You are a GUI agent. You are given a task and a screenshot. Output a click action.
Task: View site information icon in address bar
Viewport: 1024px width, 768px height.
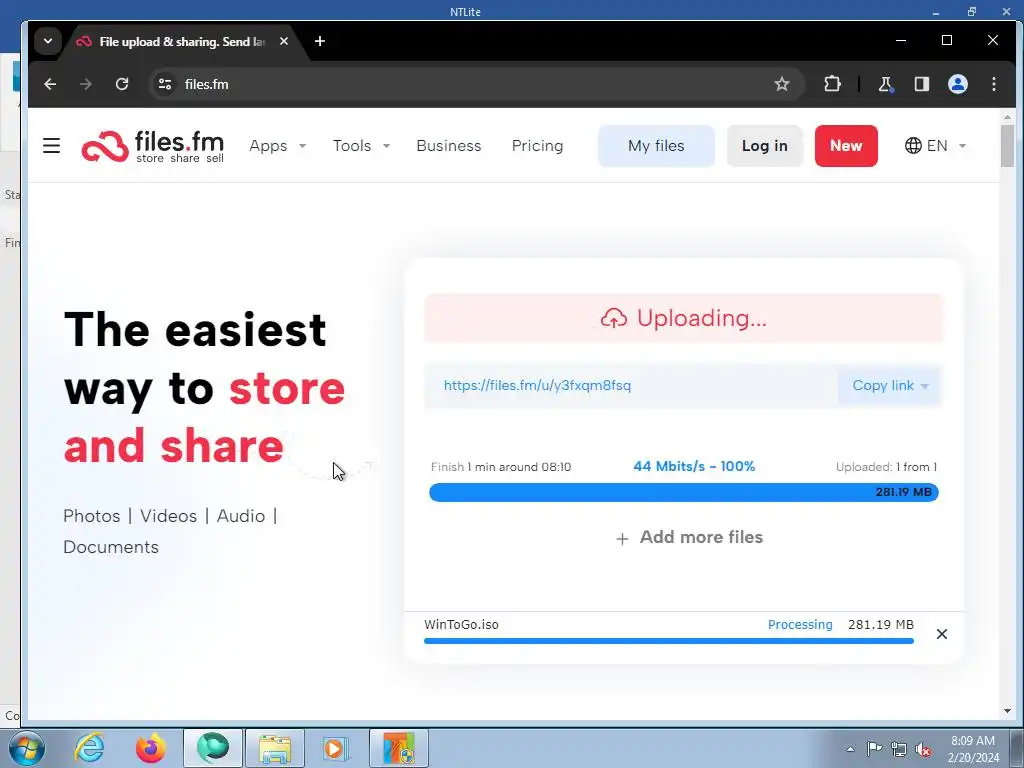point(165,84)
